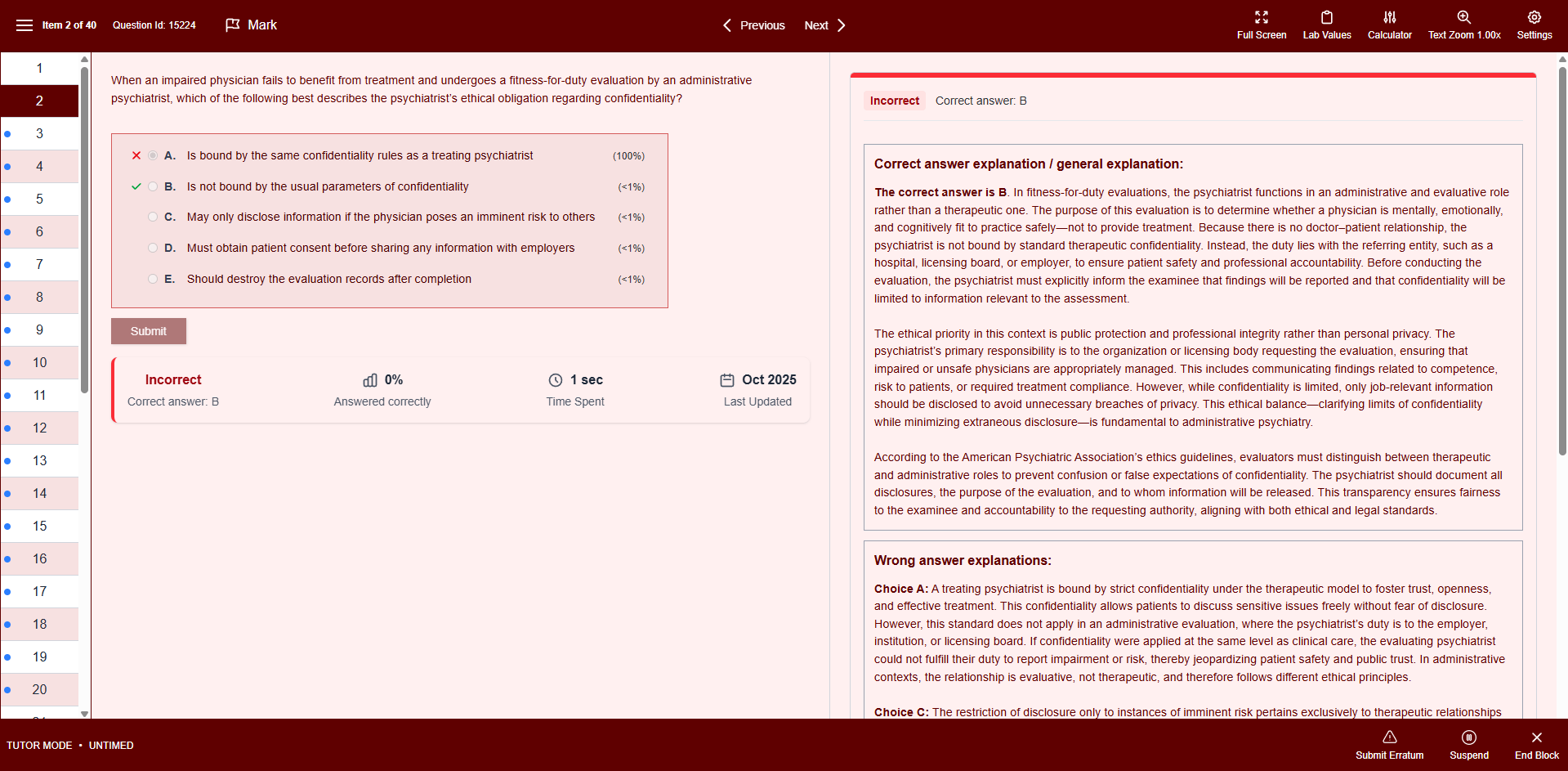The height and width of the screenshot is (771, 1568).
Task: Select radio button for answer A
Action: point(153,155)
